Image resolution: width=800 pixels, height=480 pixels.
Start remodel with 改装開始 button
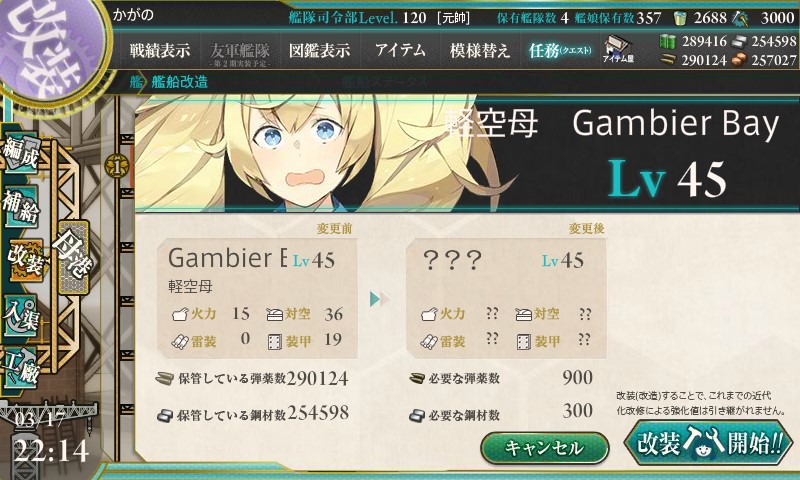[708, 443]
